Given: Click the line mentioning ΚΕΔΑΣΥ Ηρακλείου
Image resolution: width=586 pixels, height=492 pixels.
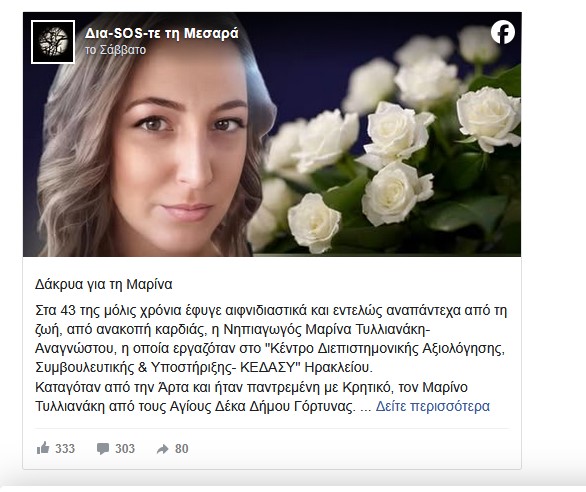Looking at the screenshot, I should tap(204, 368).
